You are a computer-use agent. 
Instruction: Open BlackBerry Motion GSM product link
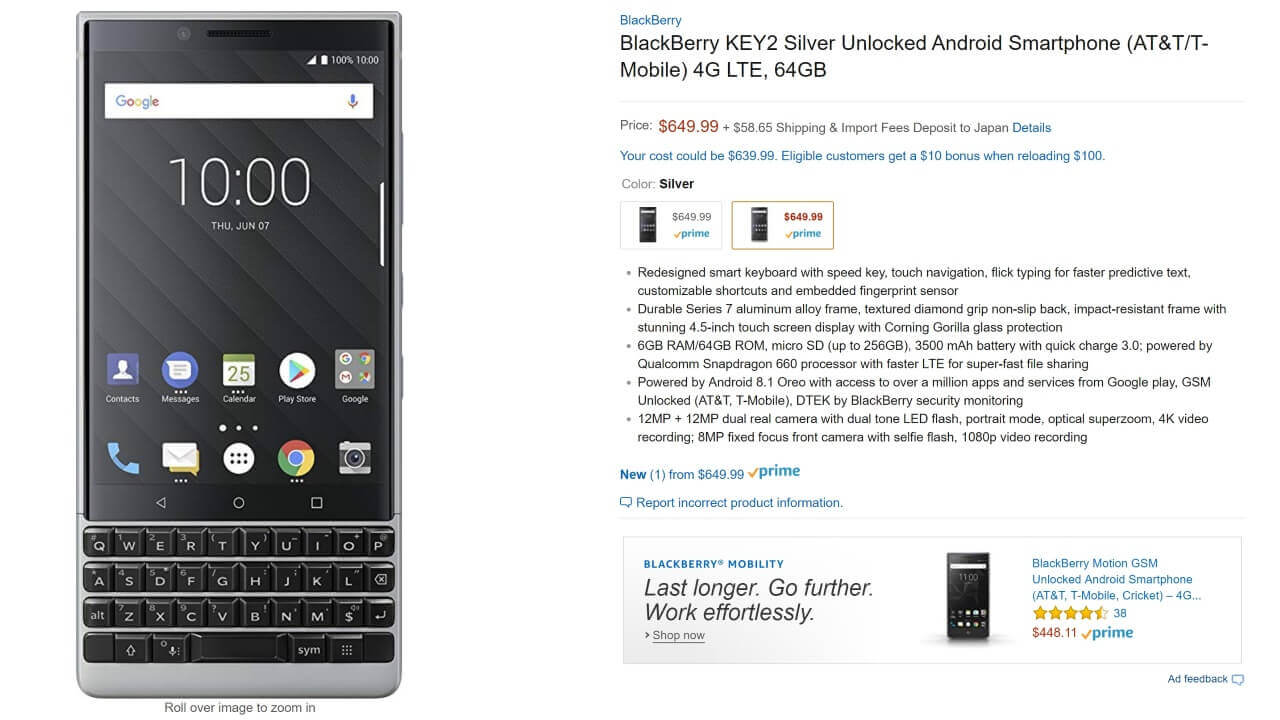(x=1116, y=579)
